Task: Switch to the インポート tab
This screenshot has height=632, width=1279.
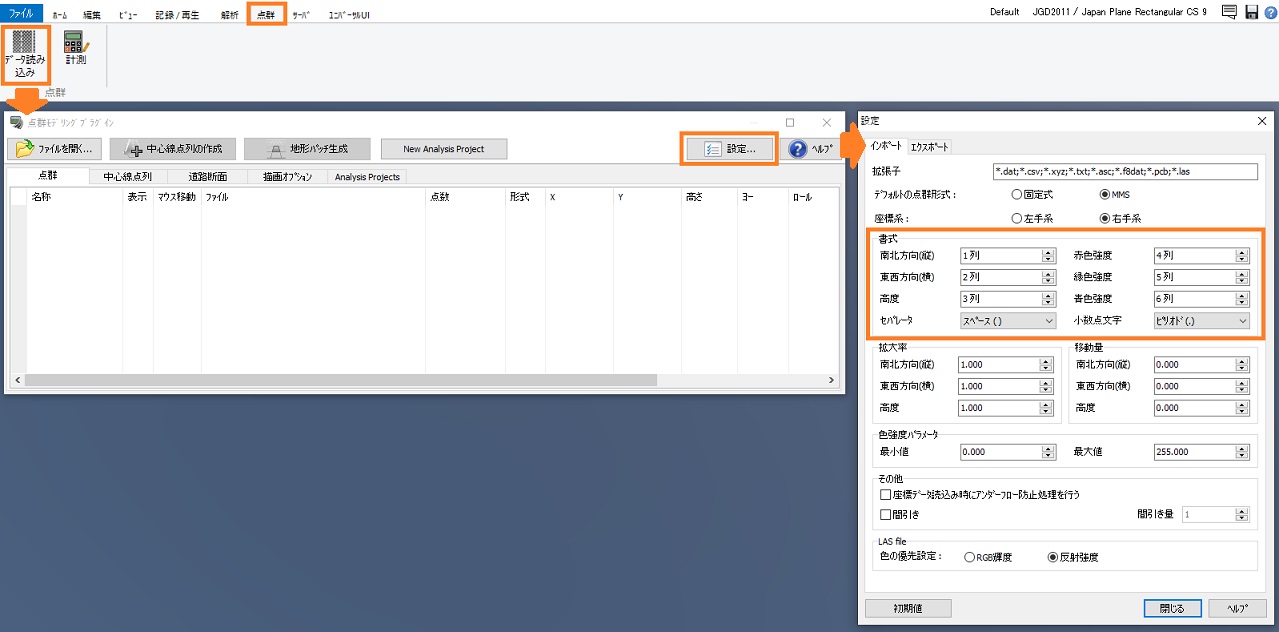Action: pos(886,146)
